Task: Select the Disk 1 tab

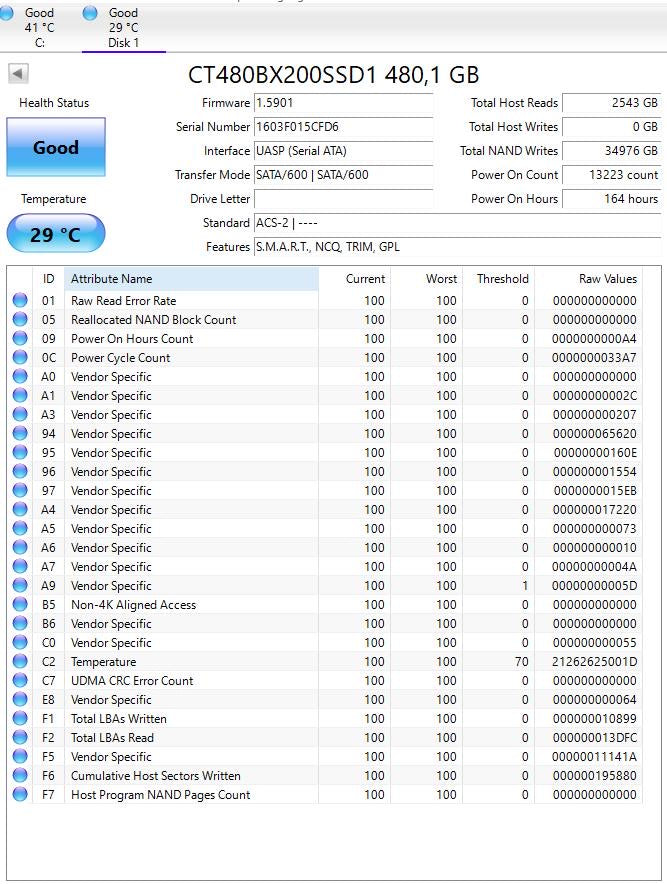Action: click(x=123, y=27)
